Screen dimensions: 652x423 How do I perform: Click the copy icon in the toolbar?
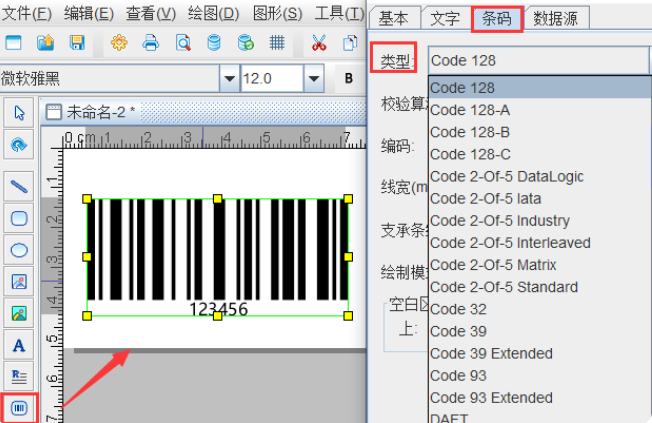[350, 42]
